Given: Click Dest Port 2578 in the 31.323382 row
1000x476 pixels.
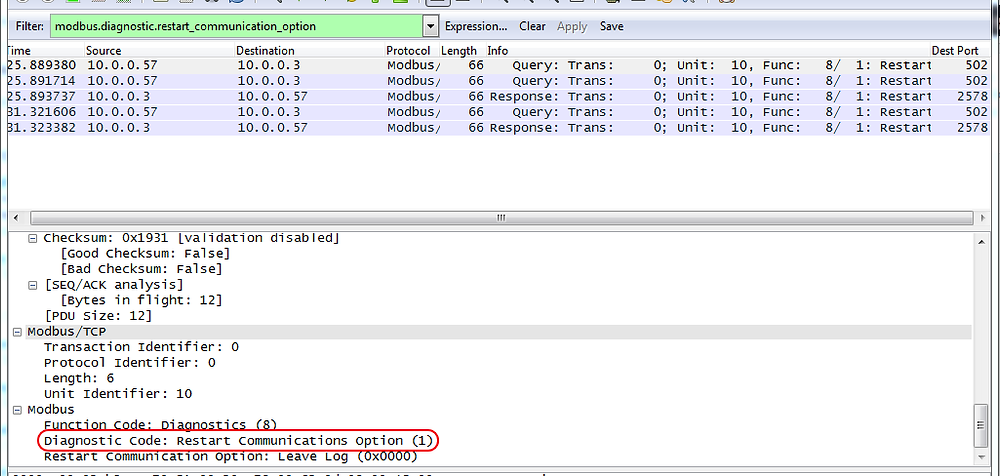Looking at the screenshot, I should tap(972, 128).
